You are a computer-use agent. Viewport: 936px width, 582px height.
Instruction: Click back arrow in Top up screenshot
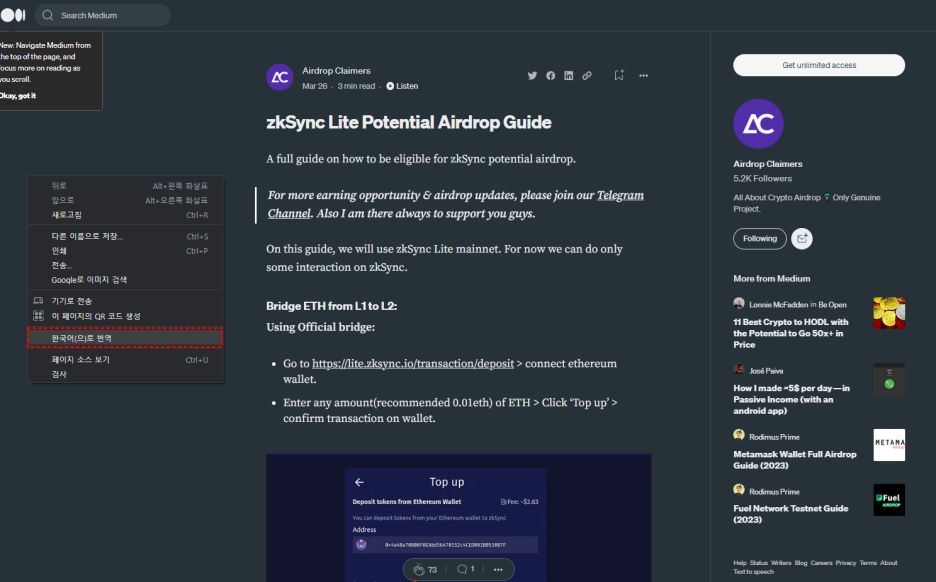[x=359, y=482]
